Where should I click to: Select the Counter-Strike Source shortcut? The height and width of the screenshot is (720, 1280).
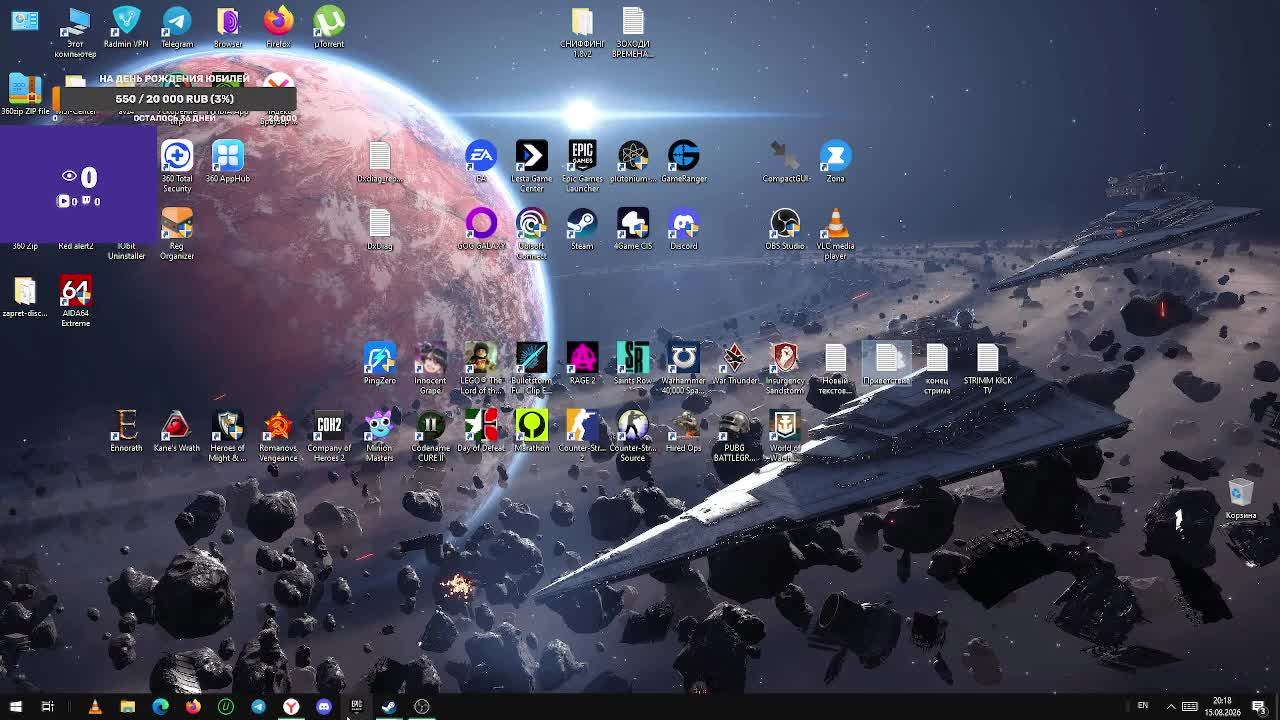[633, 435]
